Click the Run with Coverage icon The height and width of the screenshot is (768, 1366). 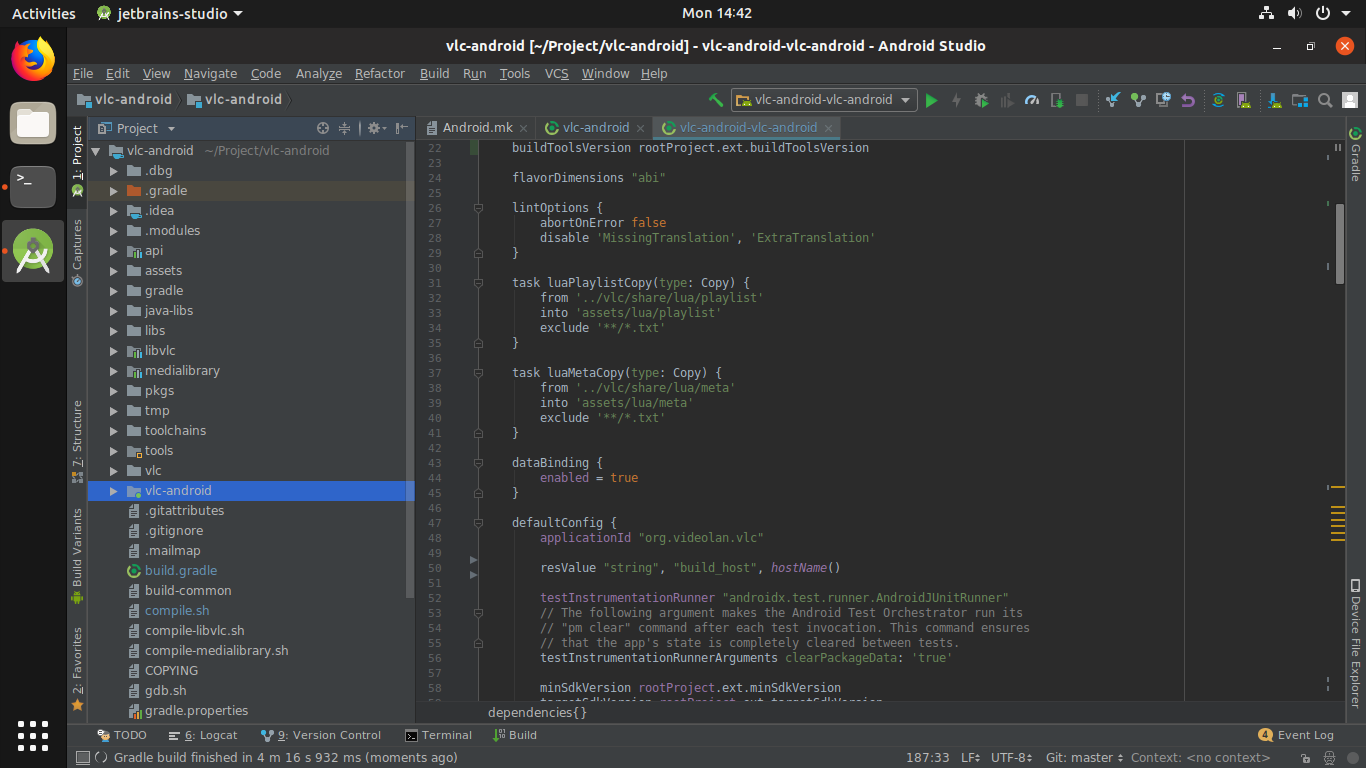[1007, 100]
